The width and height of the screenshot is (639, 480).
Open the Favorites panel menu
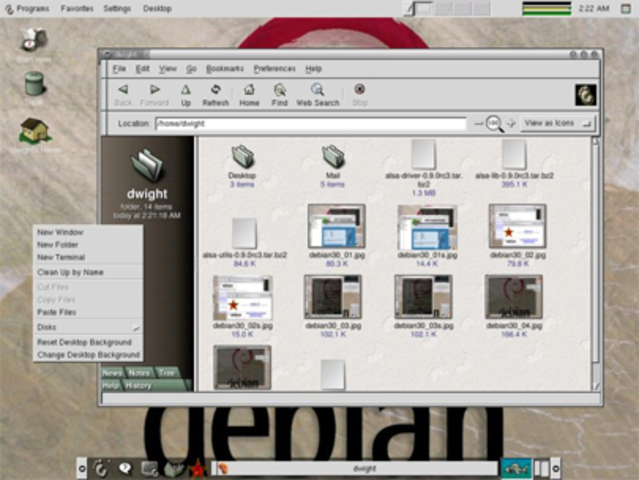[77, 8]
